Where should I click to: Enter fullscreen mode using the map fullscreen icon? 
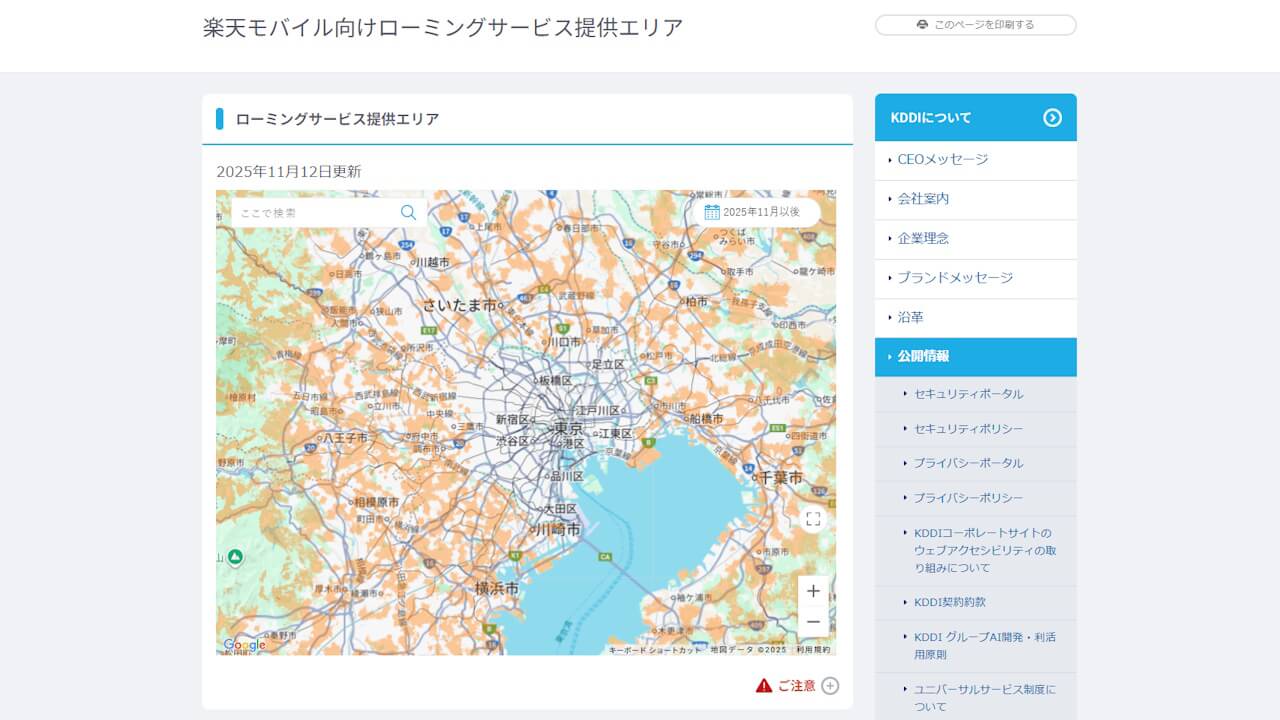coord(813,518)
